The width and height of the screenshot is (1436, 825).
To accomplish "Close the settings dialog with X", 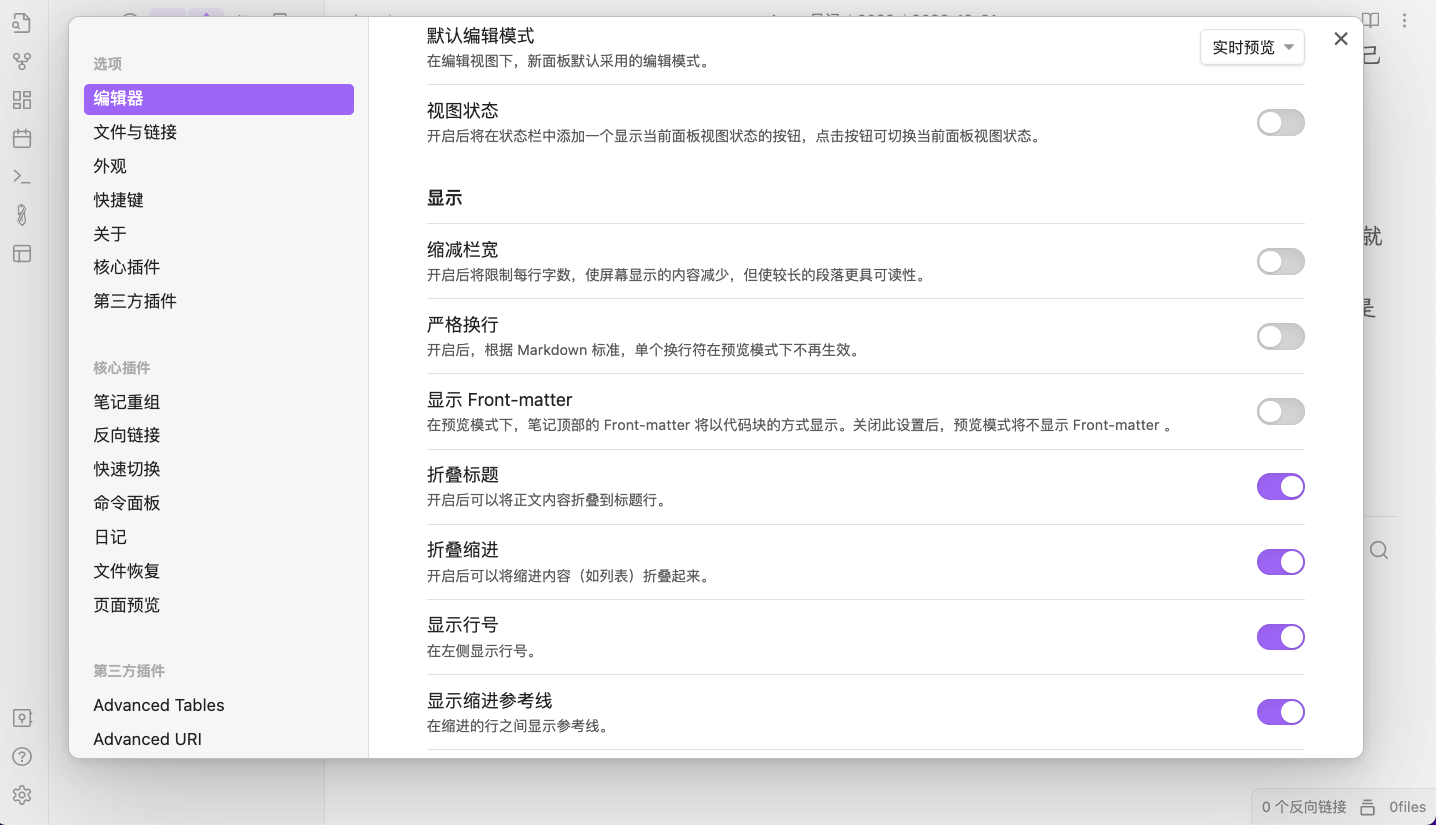I will point(1341,39).
